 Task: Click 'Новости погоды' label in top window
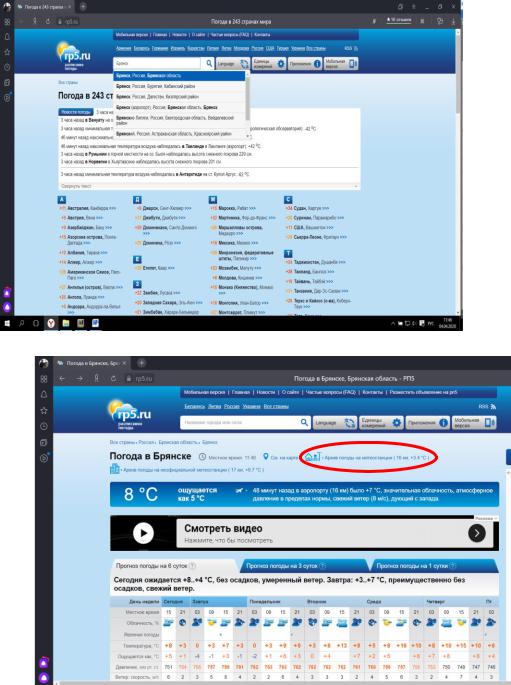point(76,112)
